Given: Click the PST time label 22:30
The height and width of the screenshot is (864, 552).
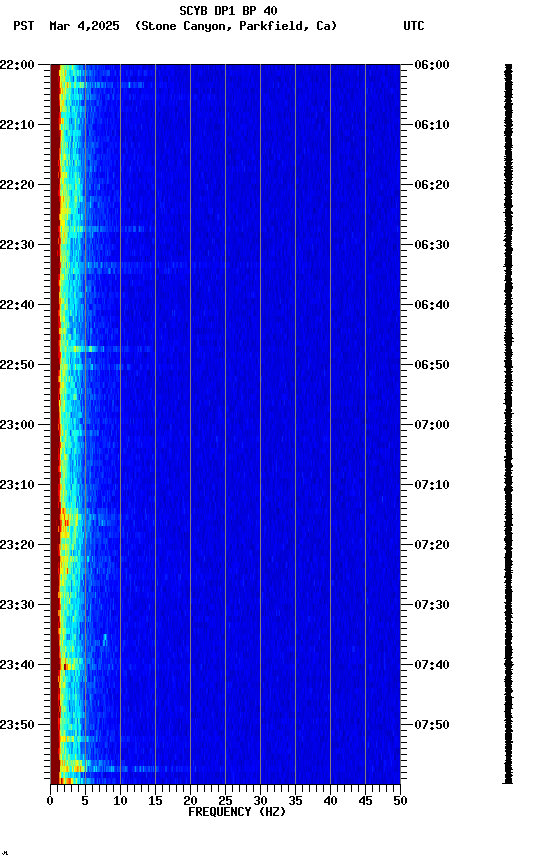Looking at the screenshot, I should [x=17, y=245].
